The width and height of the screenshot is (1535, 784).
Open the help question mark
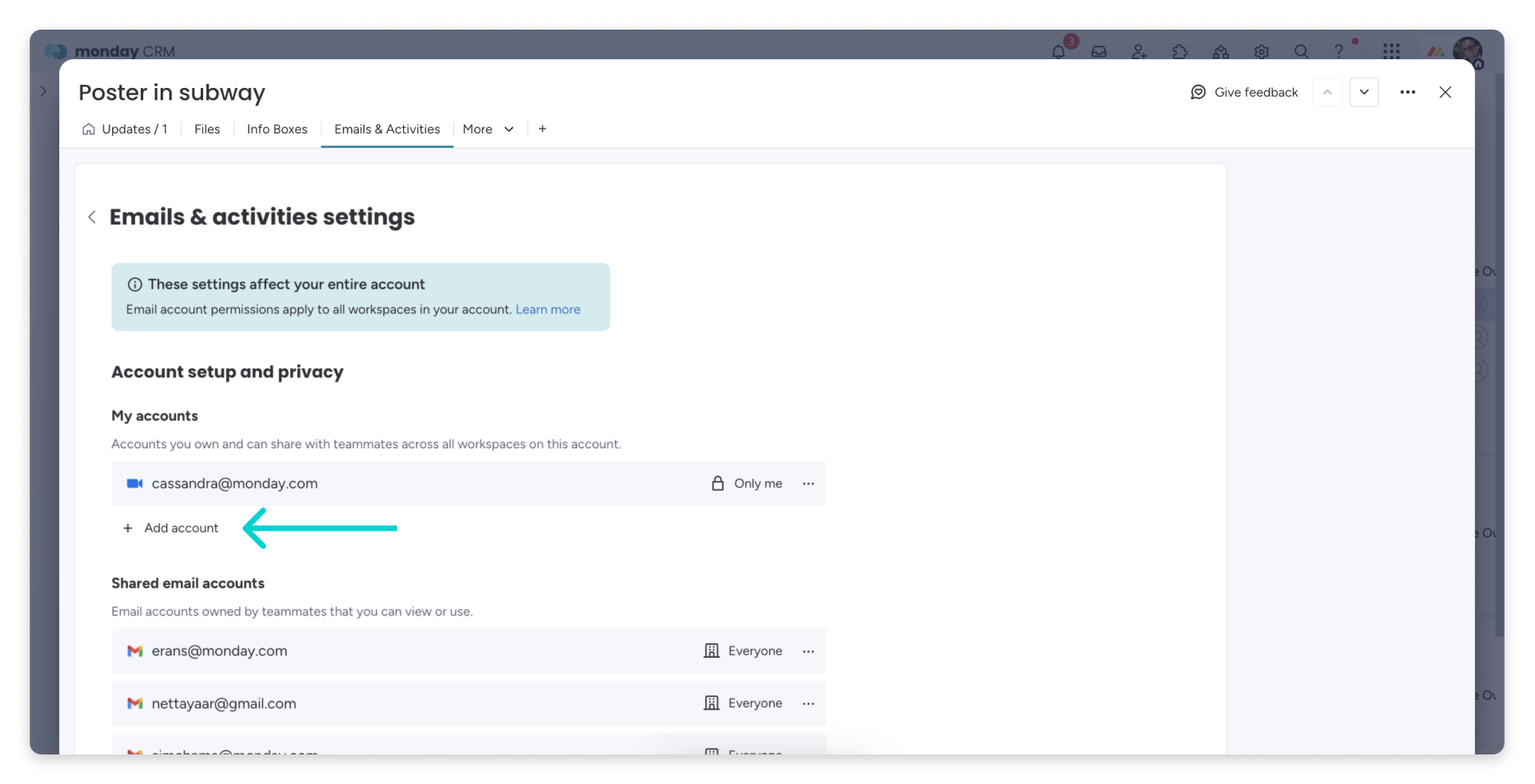1339,51
